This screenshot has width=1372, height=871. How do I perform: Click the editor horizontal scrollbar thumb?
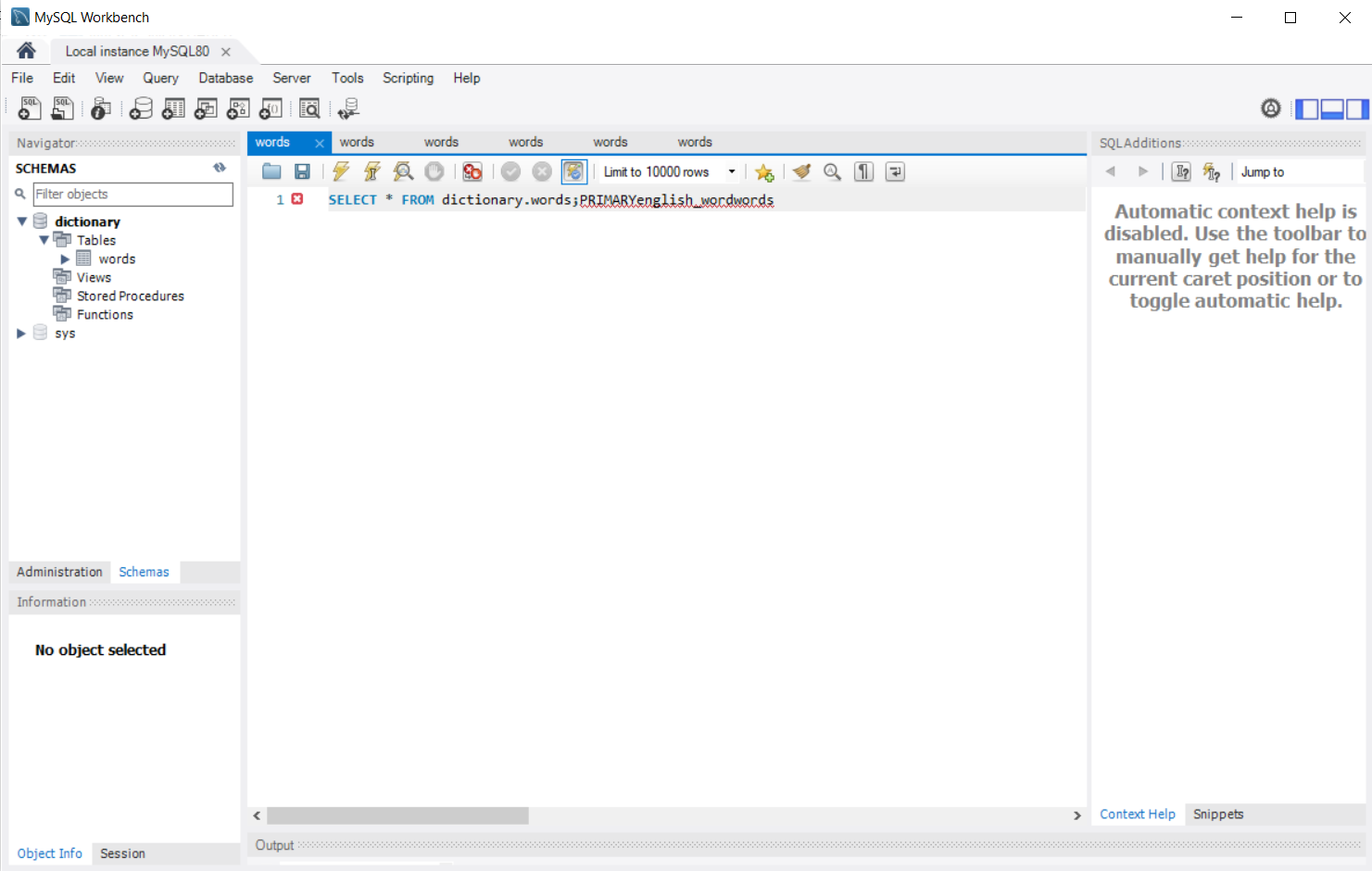[x=397, y=815]
